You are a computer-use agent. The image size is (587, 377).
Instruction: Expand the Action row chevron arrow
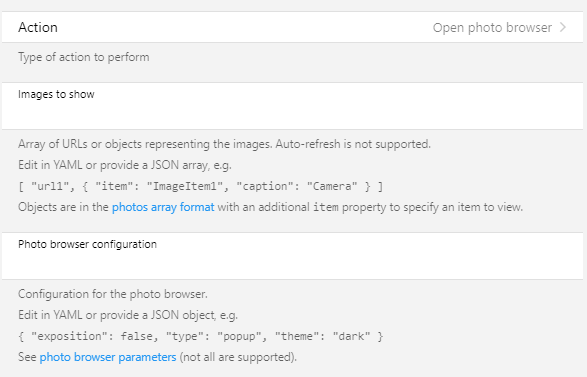point(562,27)
